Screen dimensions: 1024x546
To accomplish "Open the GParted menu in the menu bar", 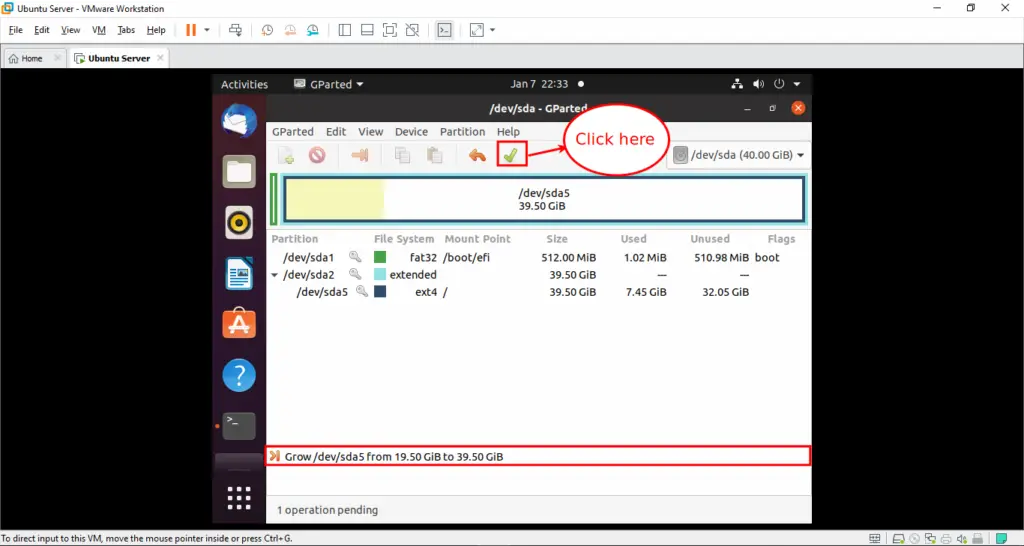I will click(293, 131).
